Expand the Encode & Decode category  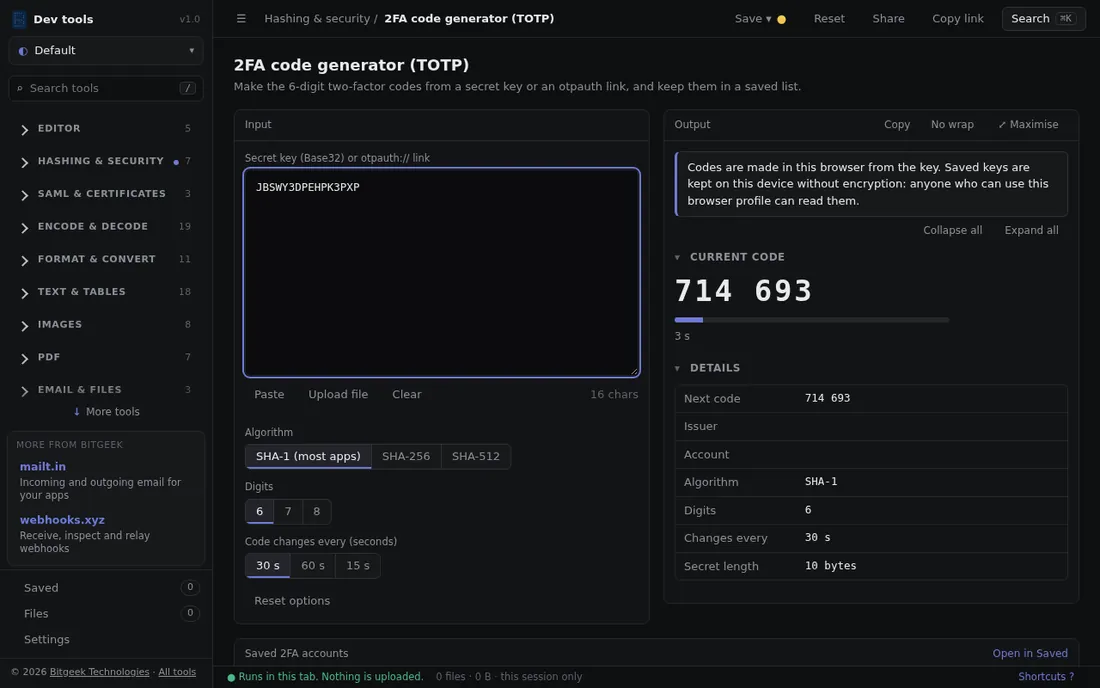106,227
